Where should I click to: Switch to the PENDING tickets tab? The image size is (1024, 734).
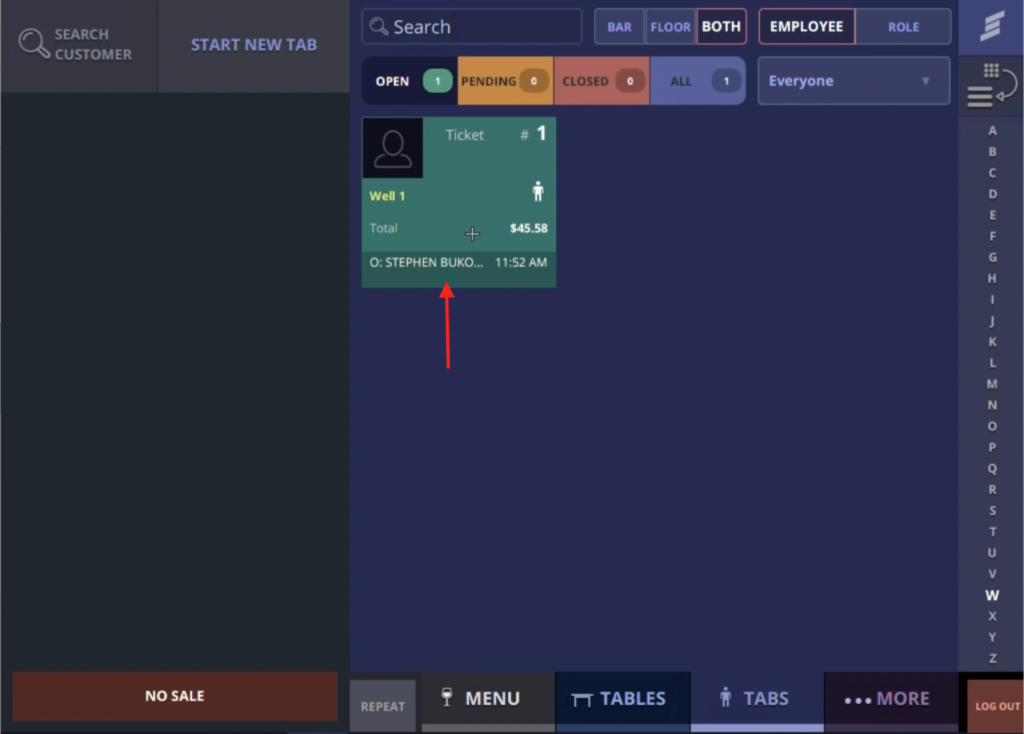tap(504, 80)
